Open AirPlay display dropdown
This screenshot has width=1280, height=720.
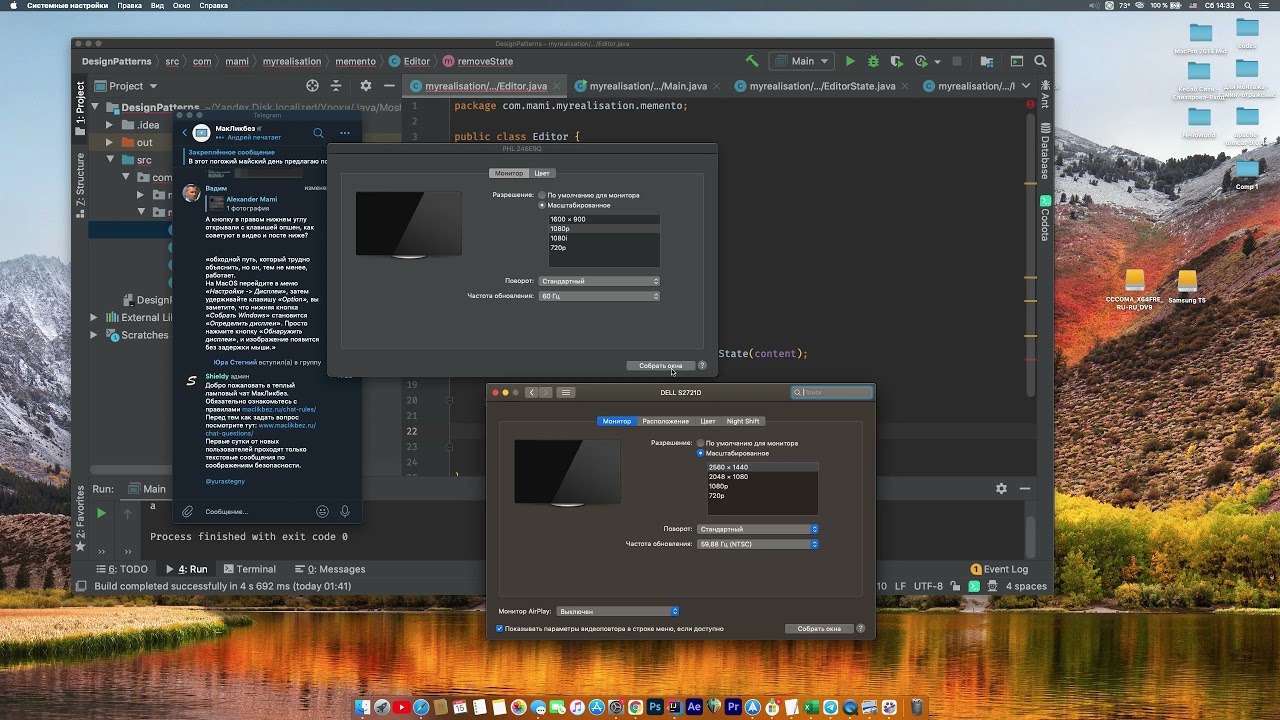(x=617, y=611)
